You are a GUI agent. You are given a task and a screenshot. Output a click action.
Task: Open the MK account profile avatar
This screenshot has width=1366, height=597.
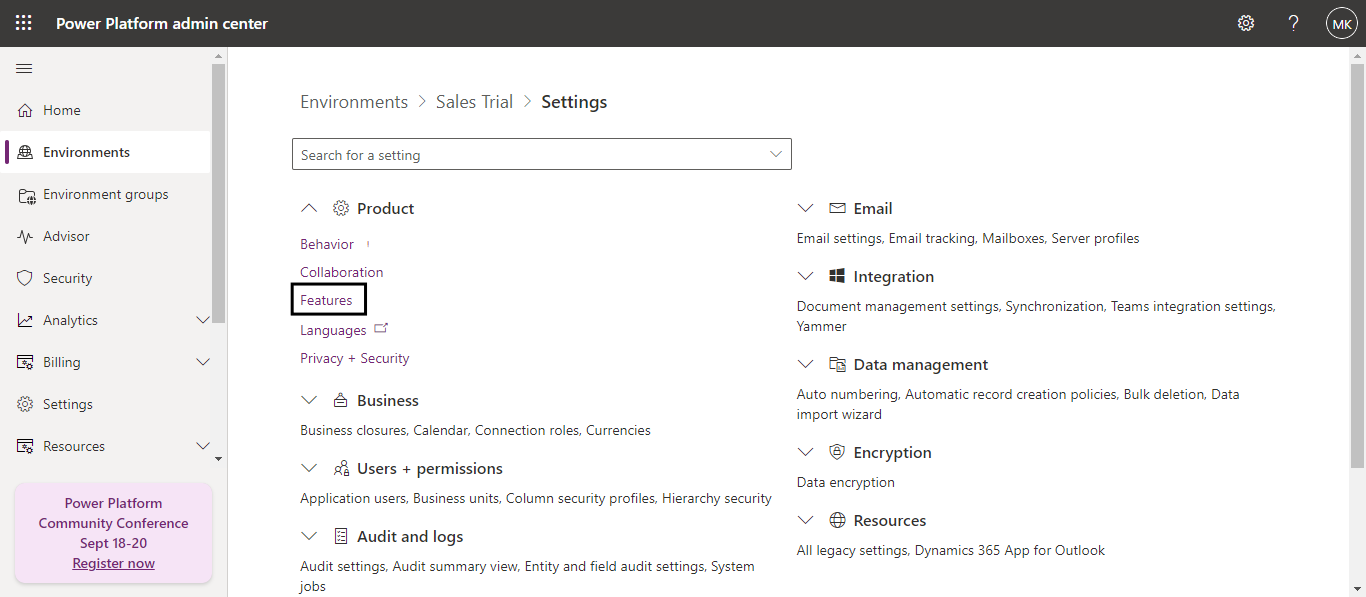click(x=1341, y=23)
